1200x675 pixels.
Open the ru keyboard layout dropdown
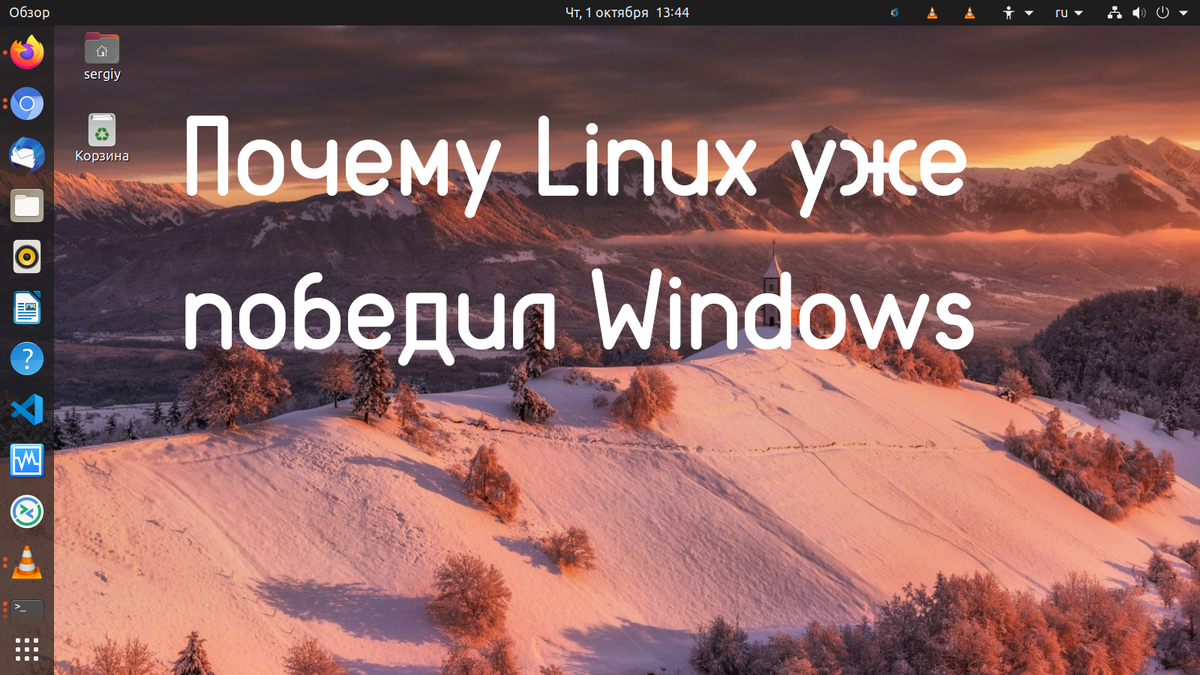[x=1069, y=13]
